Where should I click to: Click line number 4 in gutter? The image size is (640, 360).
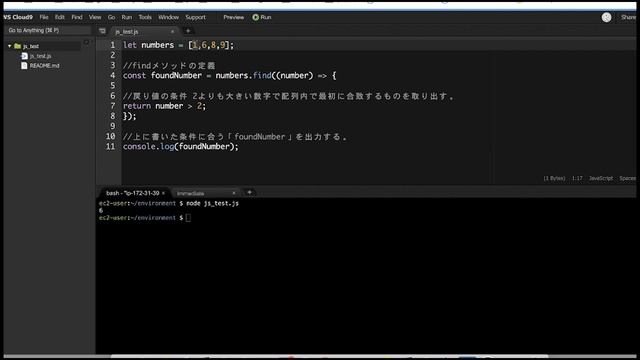(x=113, y=75)
